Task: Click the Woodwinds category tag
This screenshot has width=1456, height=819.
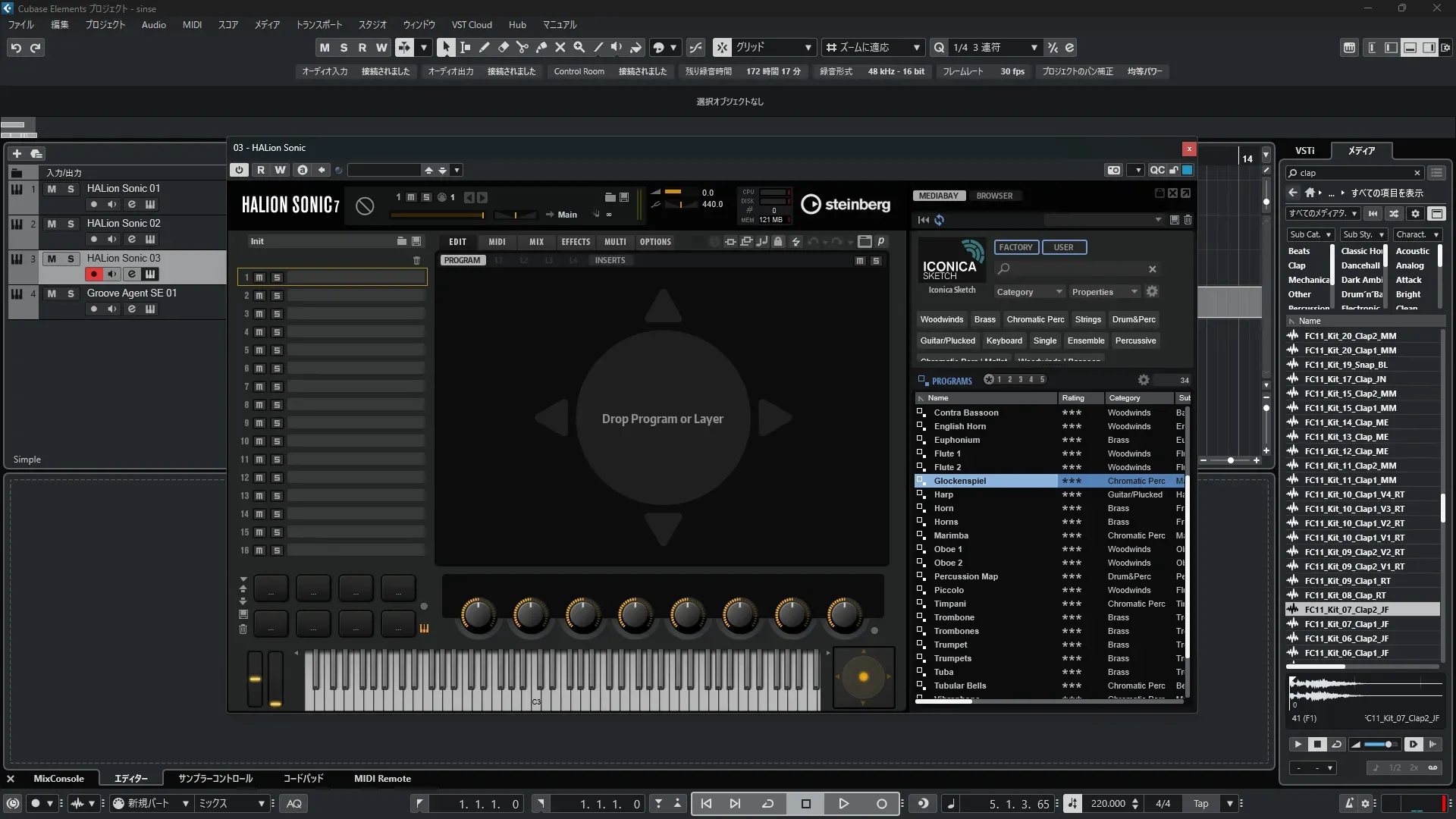Action: (941, 319)
